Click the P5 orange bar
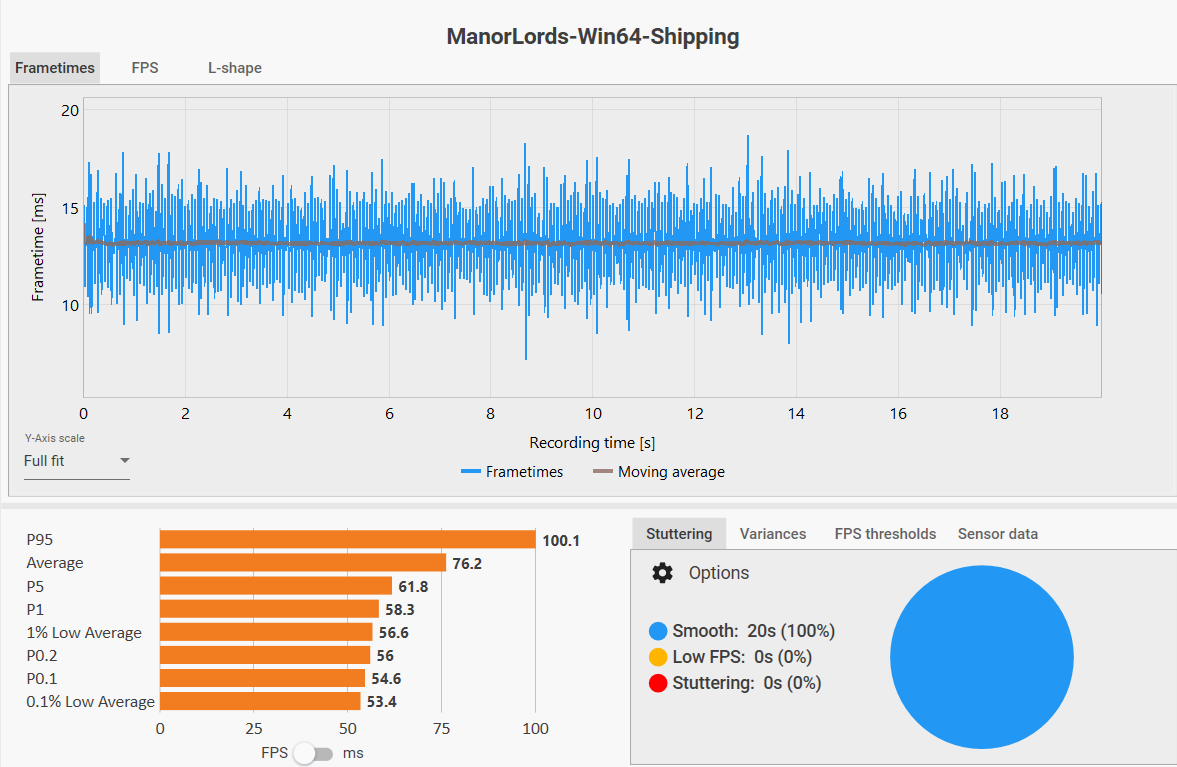 [x=275, y=586]
